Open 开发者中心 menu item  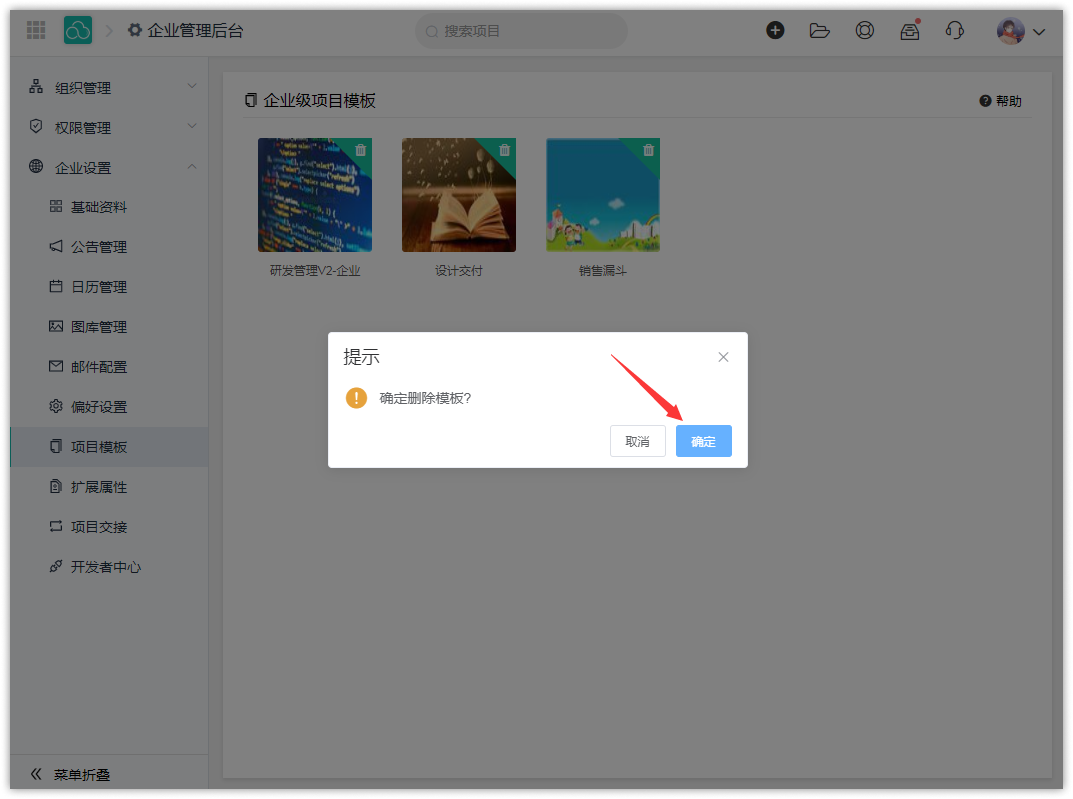(x=106, y=567)
